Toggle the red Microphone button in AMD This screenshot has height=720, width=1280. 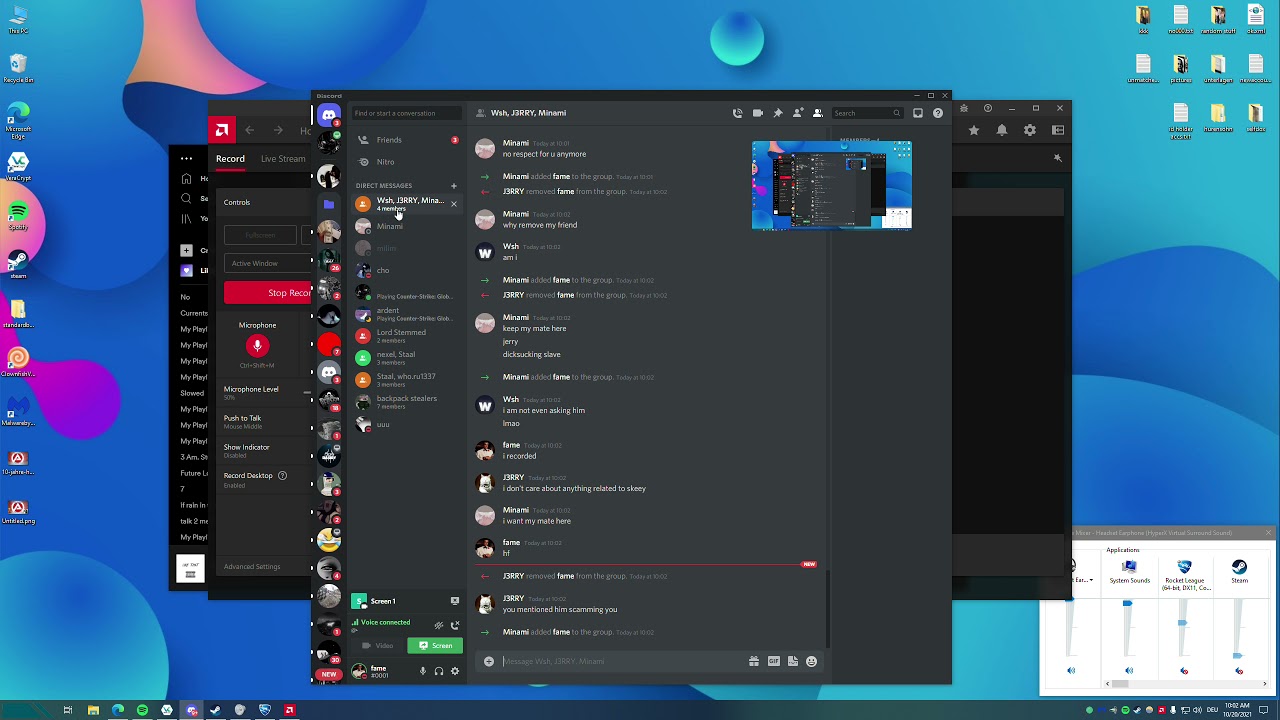[x=257, y=346]
